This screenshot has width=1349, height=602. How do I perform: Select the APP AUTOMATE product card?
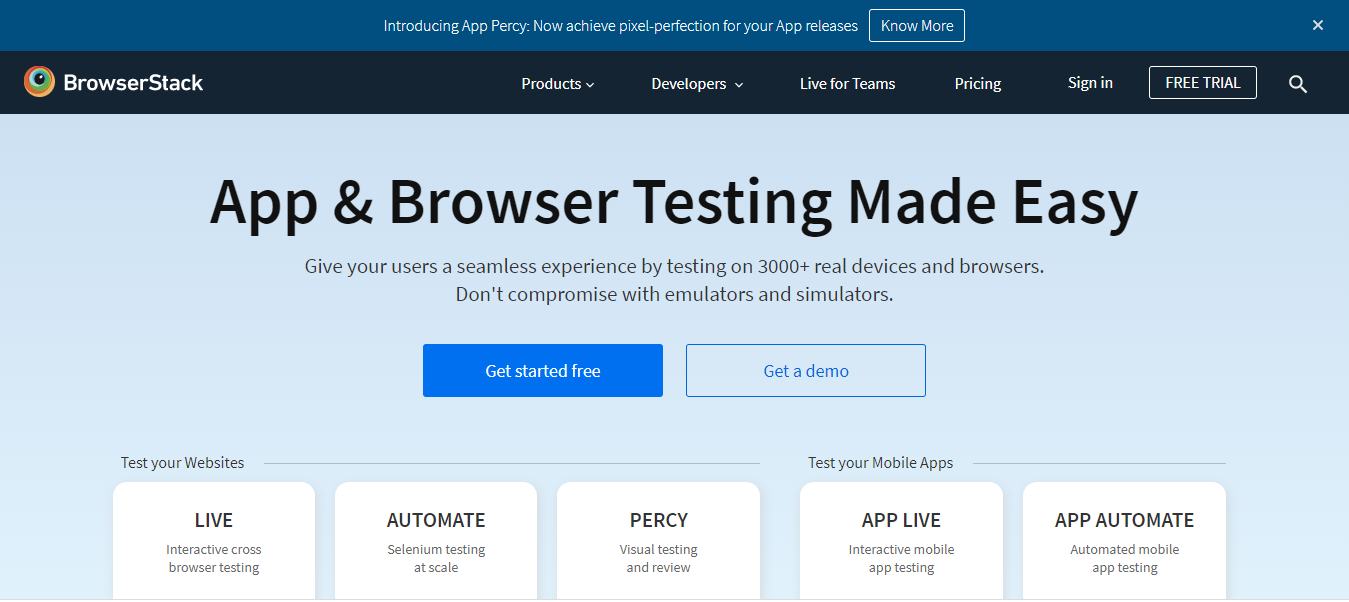click(x=1124, y=541)
